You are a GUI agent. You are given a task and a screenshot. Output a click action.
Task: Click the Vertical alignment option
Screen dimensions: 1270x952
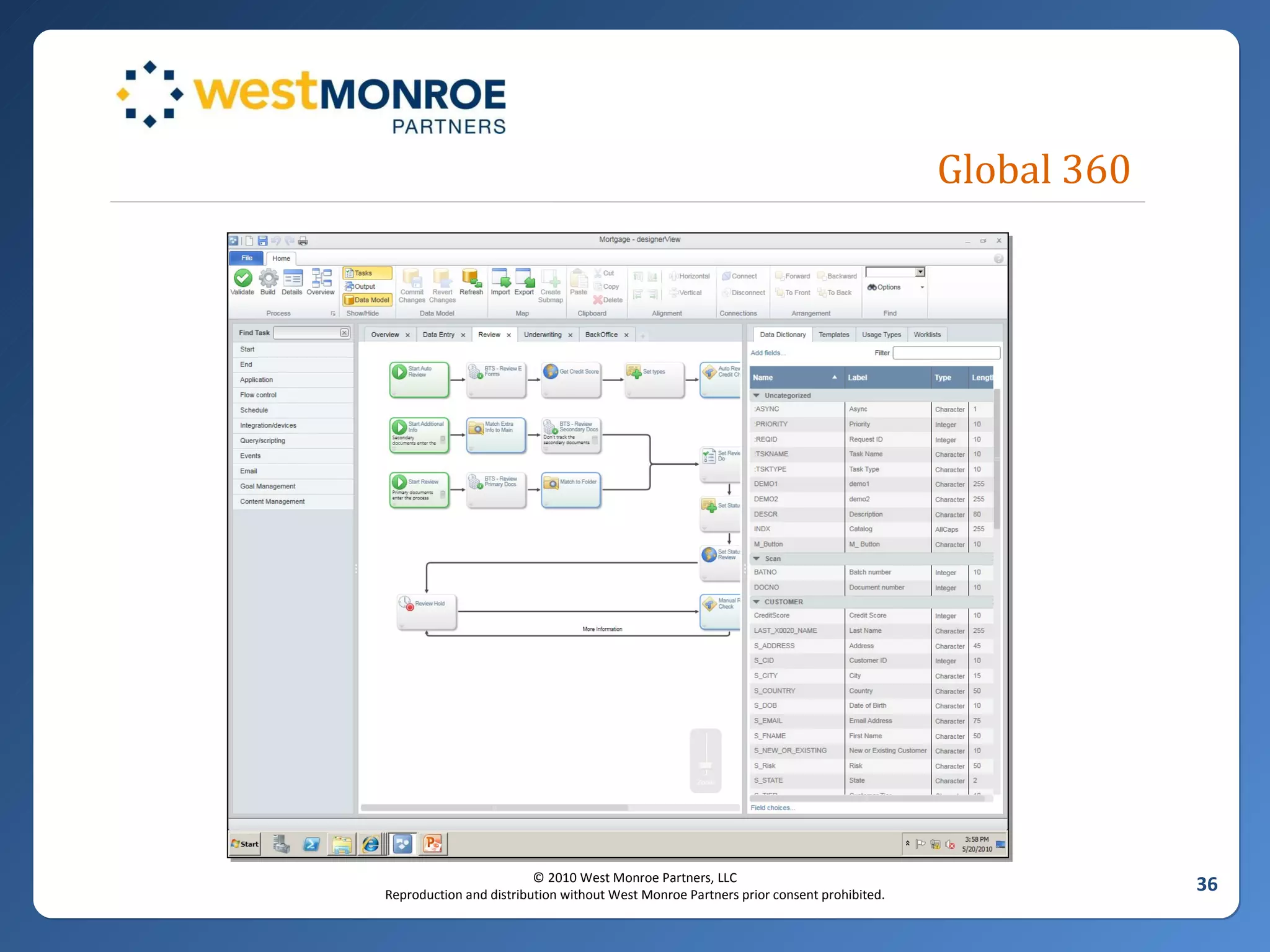(x=686, y=293)
